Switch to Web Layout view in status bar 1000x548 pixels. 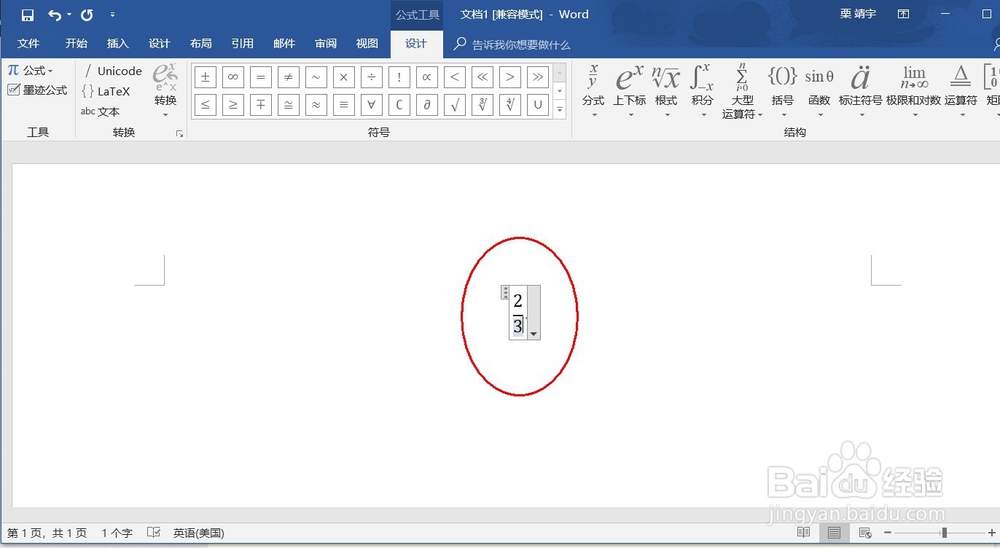865,532
